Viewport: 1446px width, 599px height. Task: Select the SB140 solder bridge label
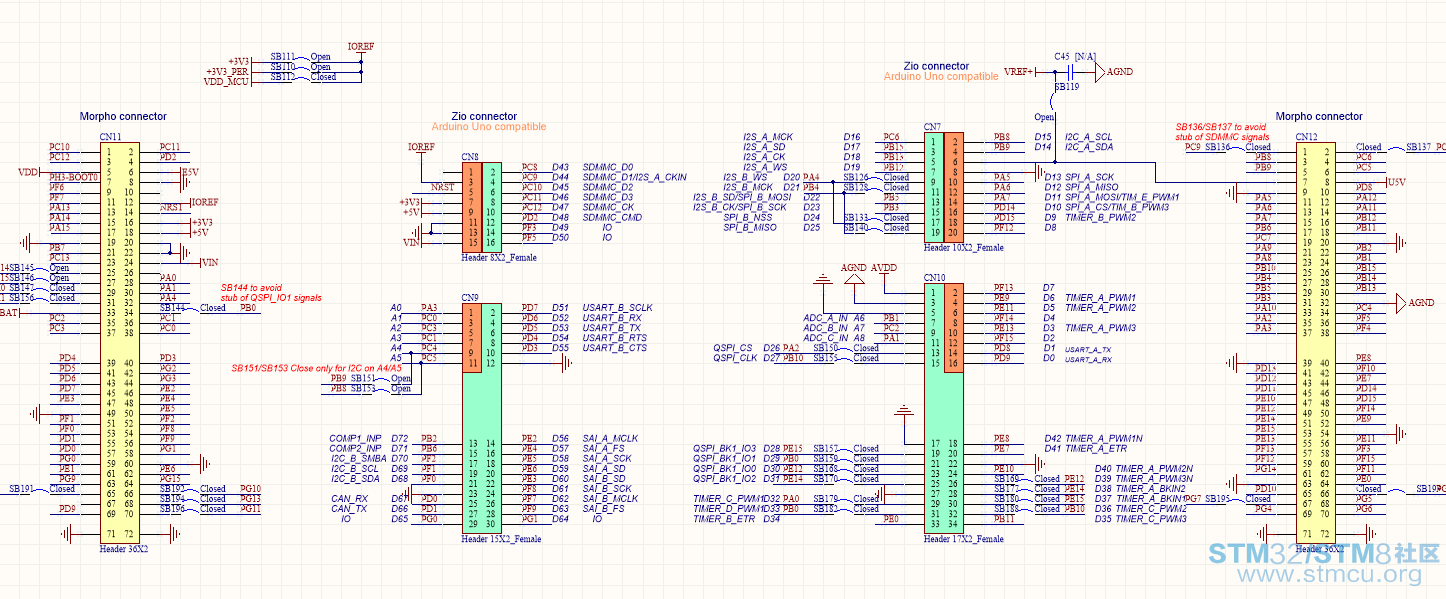pos(856,227)
